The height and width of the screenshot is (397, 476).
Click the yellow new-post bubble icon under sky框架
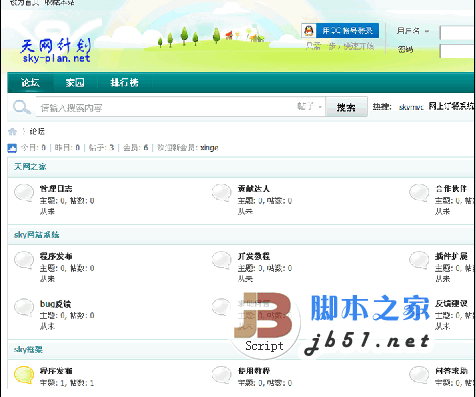24,375
